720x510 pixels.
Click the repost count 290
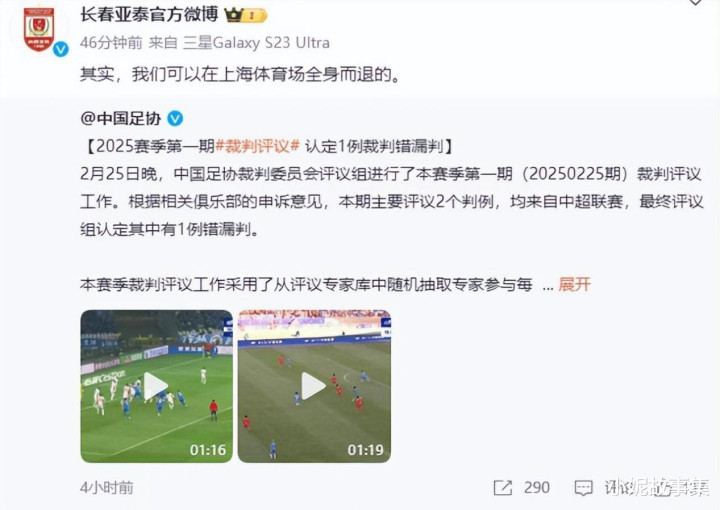(x=537, y=488)
